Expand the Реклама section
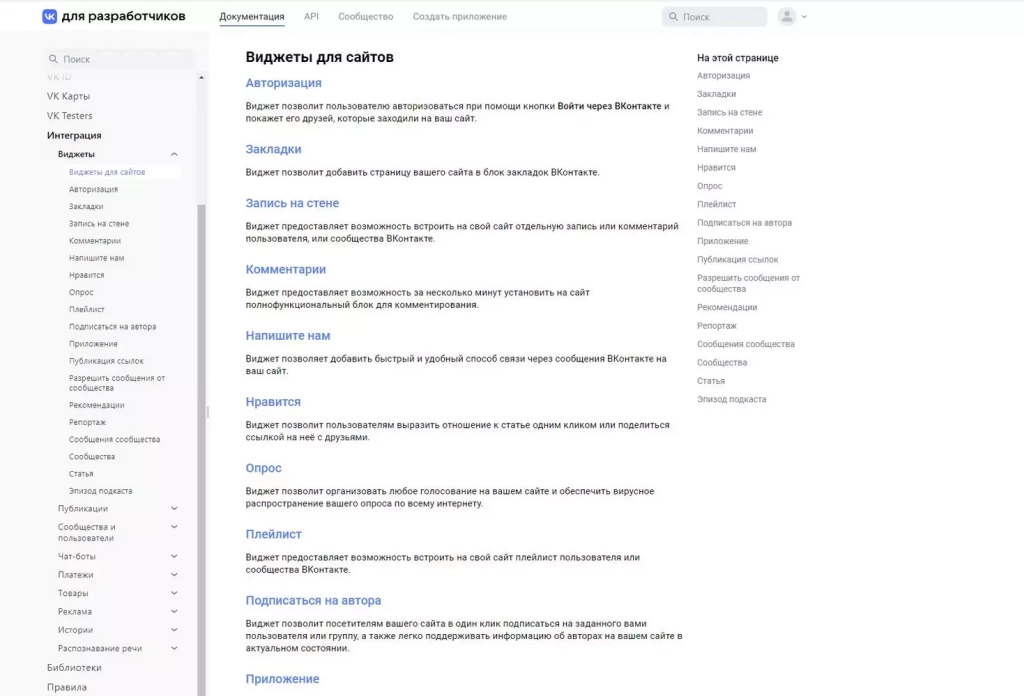This screenshot has width=1024, height=696. point(174,611)
